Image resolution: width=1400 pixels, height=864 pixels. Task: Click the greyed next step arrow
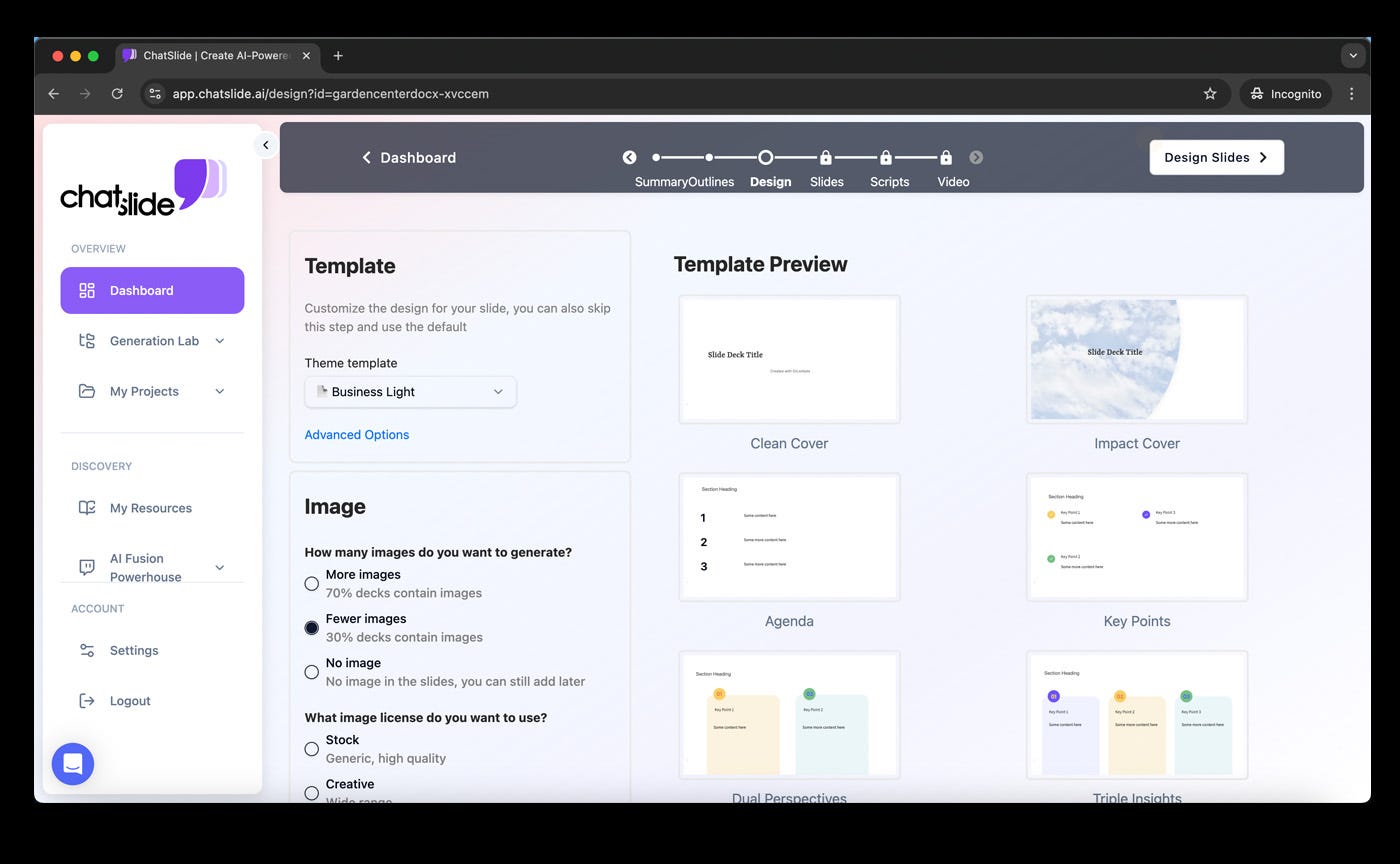tap(976, 157)
